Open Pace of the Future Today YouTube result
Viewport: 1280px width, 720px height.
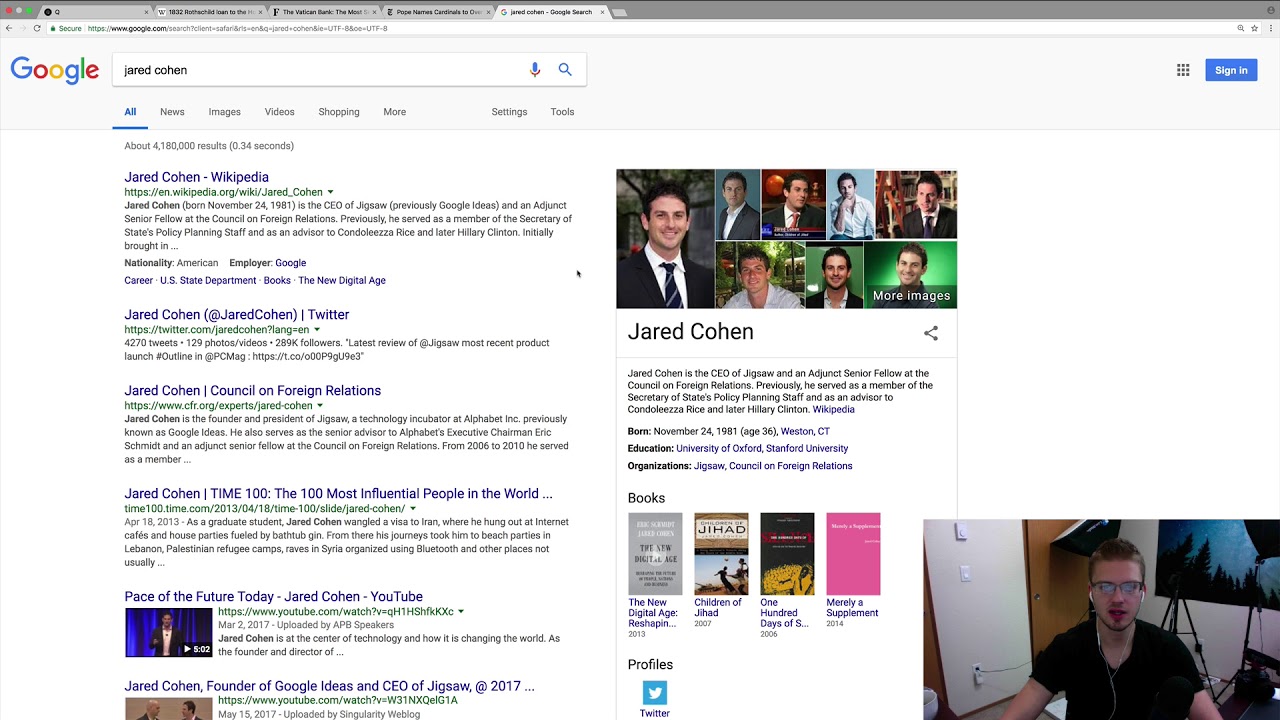click(273, 596)
